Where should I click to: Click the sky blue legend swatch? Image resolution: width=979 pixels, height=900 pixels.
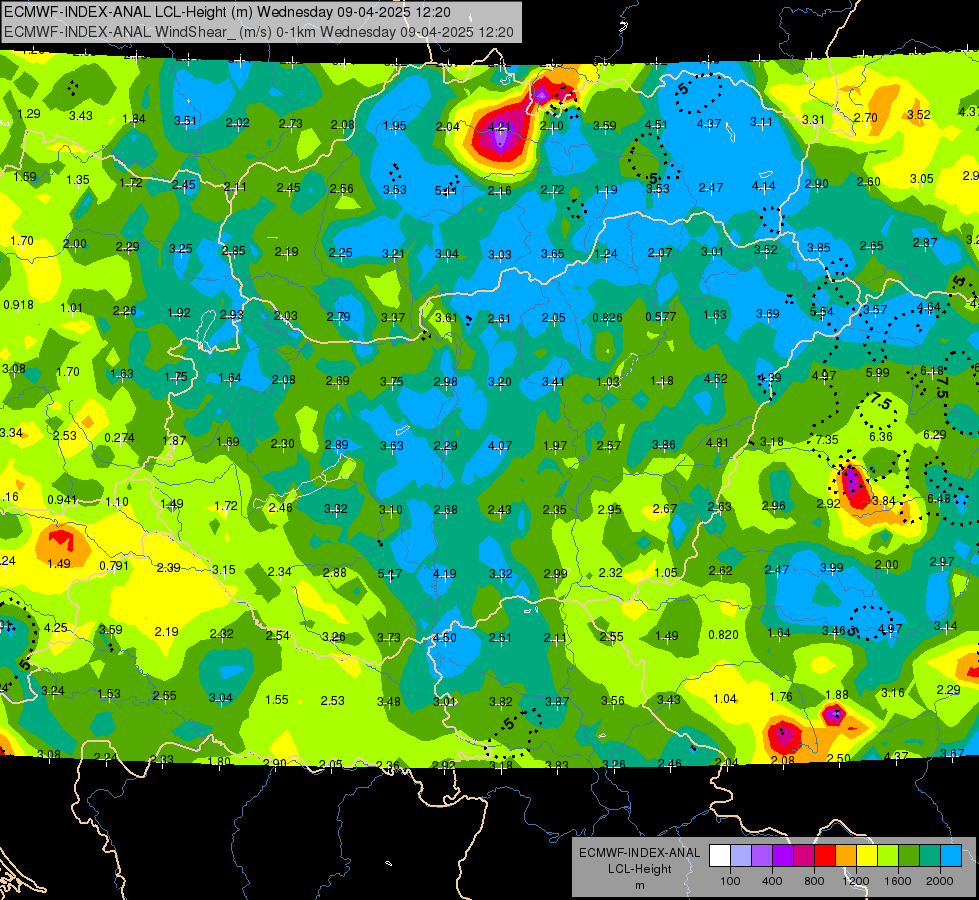(952, 855)
